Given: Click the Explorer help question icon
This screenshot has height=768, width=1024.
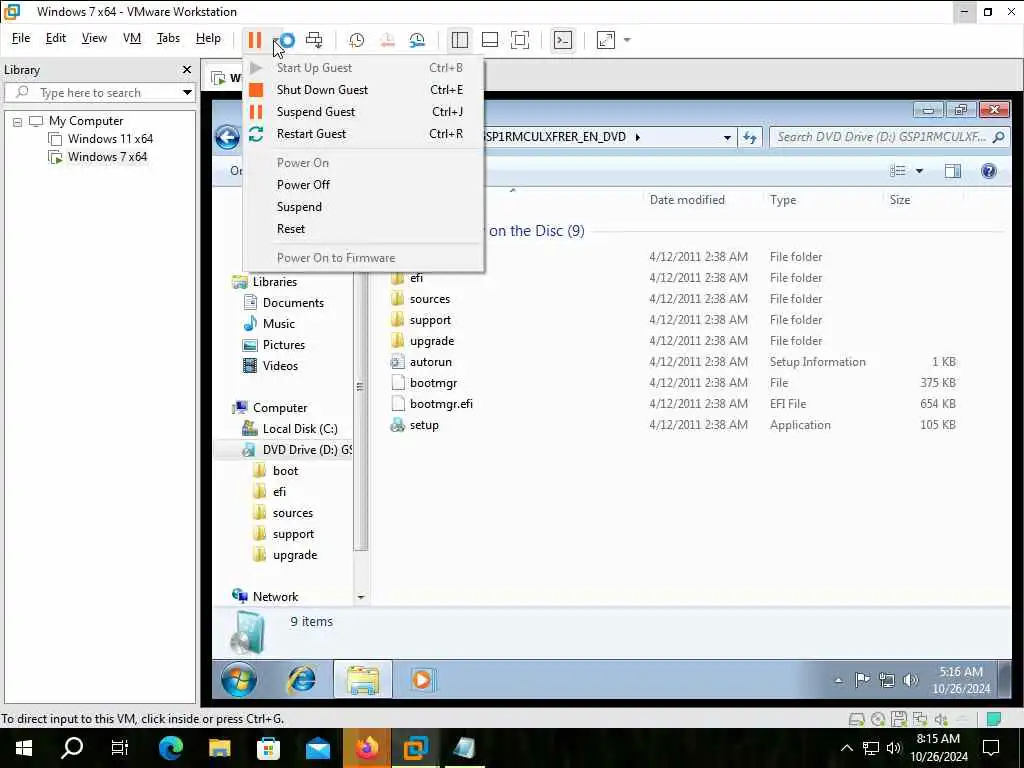Looking at the screenshot, I should point(989,171).
